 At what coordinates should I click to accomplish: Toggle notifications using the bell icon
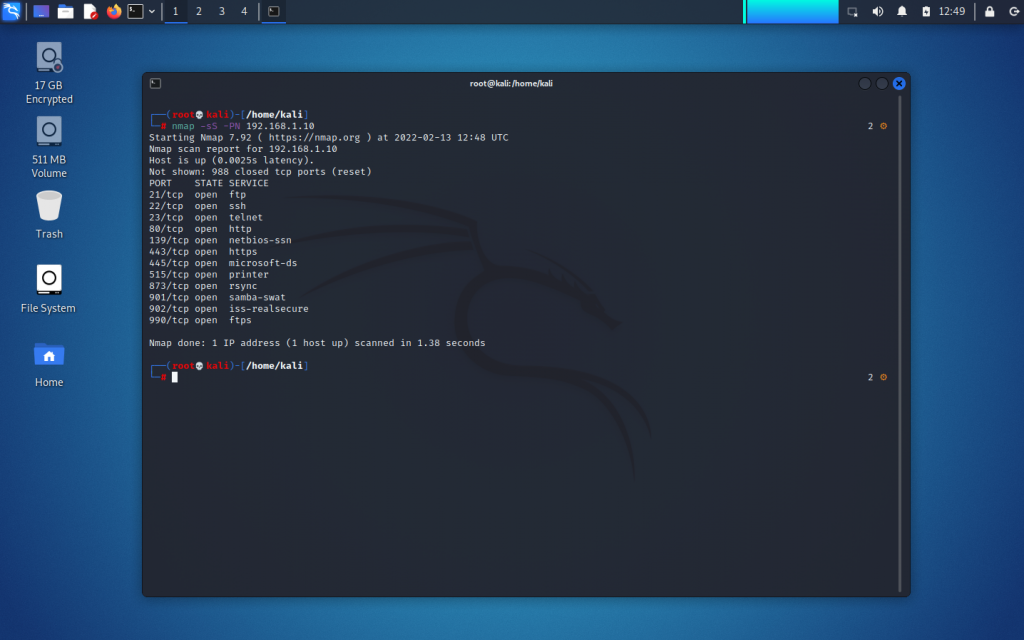[x=902, y=11]
